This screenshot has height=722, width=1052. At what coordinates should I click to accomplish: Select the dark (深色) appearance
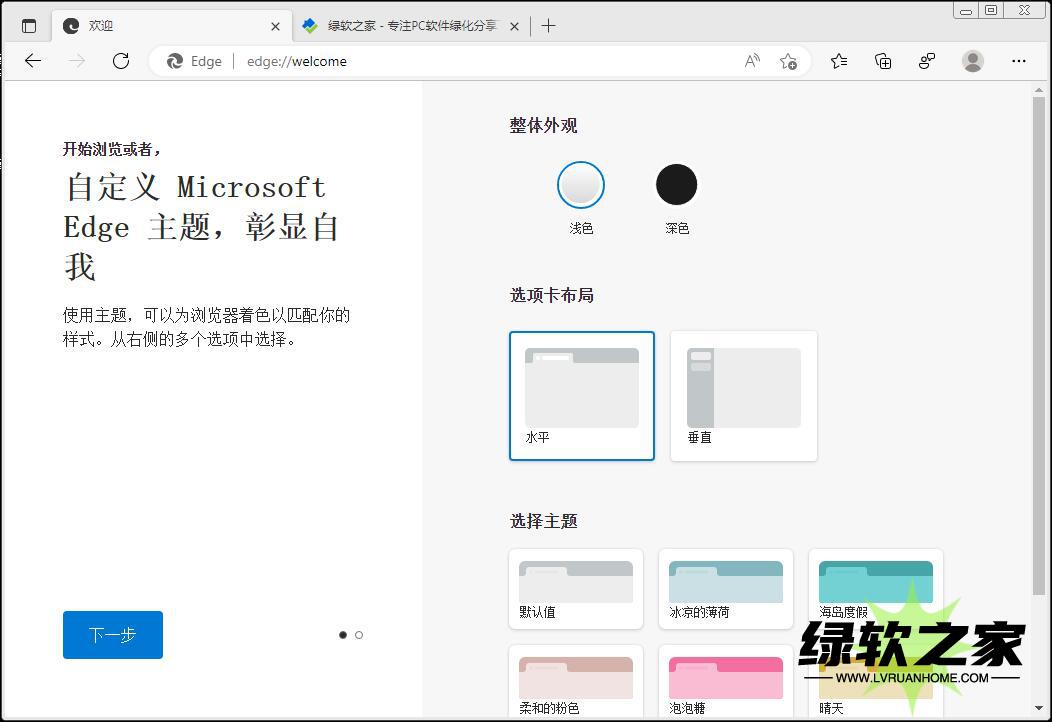[676, 185]
